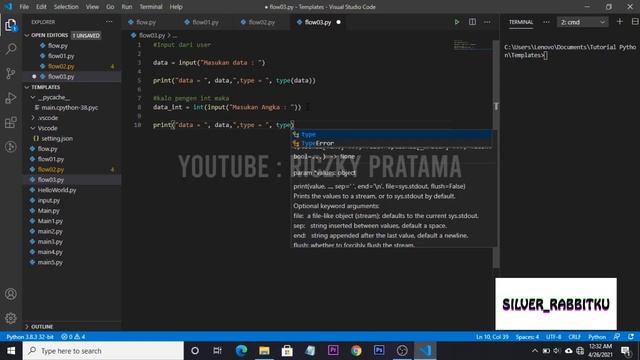Change CRLF end of line sequence

574,337
